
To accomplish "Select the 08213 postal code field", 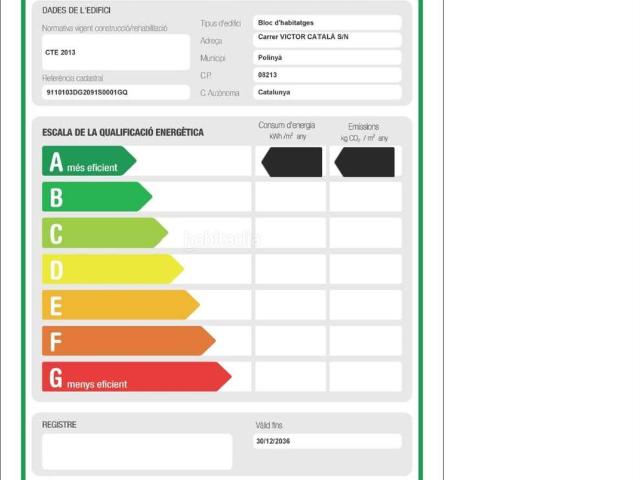I will coord(327,75).
